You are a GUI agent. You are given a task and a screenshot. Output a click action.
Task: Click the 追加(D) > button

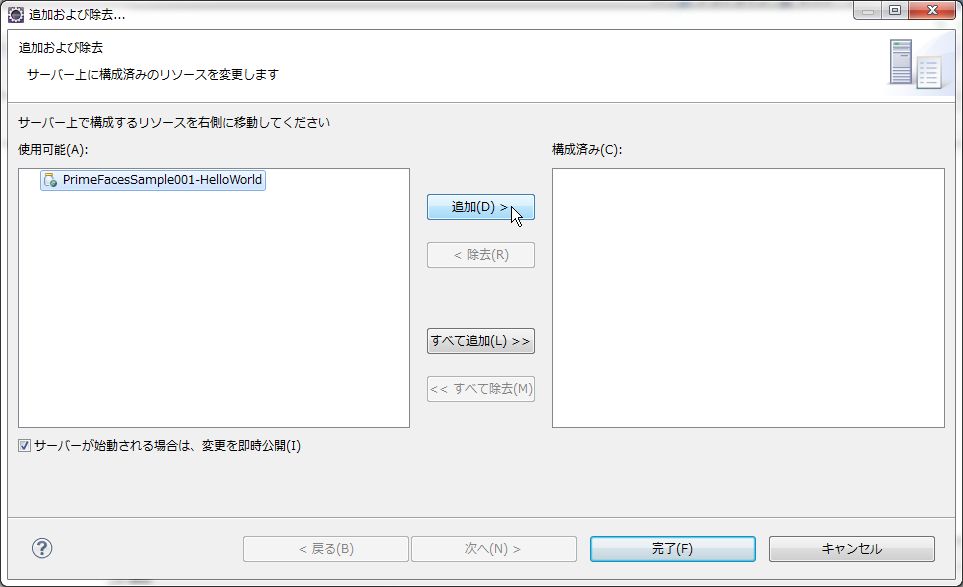pos(480,207)
